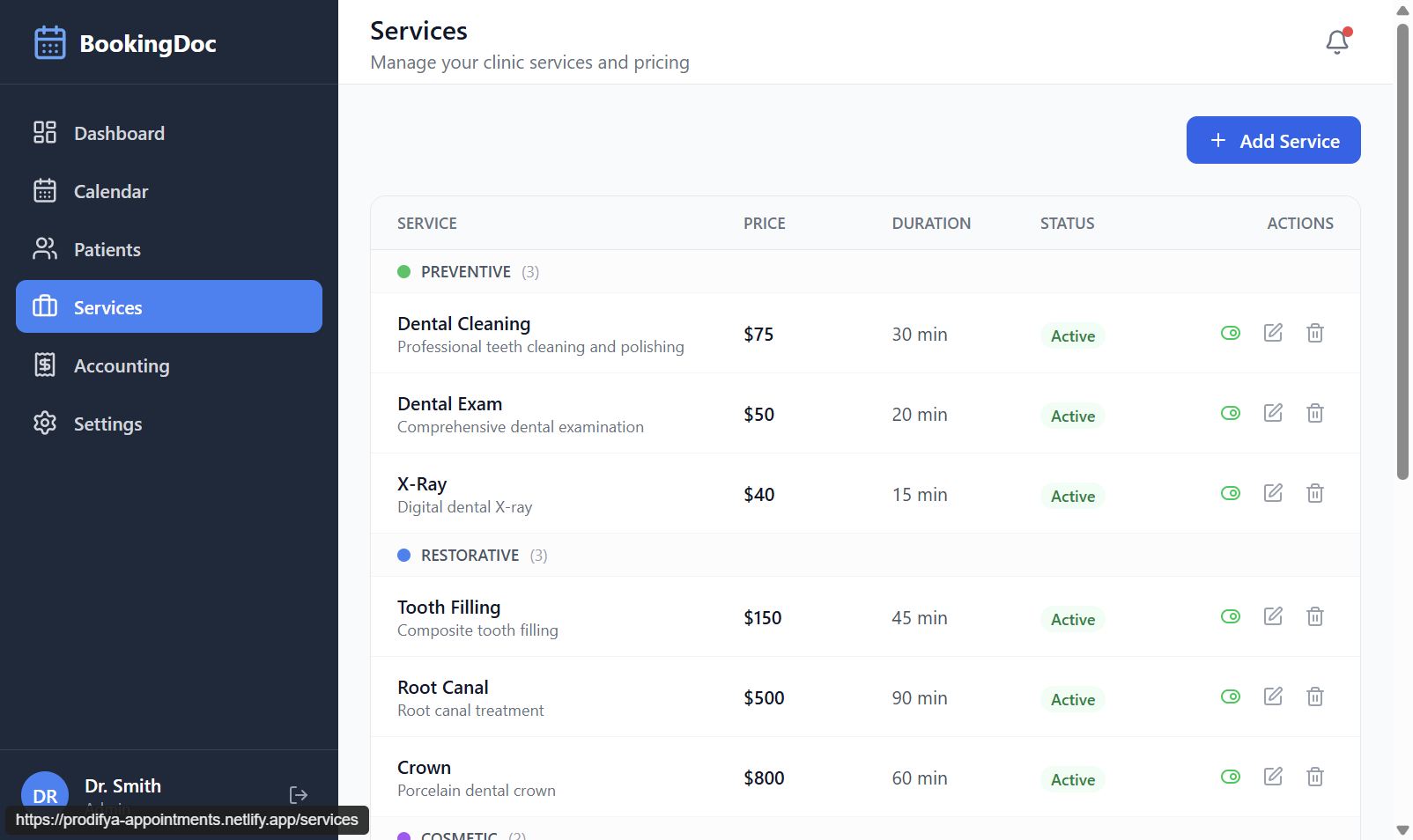Click the Services page heading
This screenshot has width=1413, height=840.
(418, 31)
